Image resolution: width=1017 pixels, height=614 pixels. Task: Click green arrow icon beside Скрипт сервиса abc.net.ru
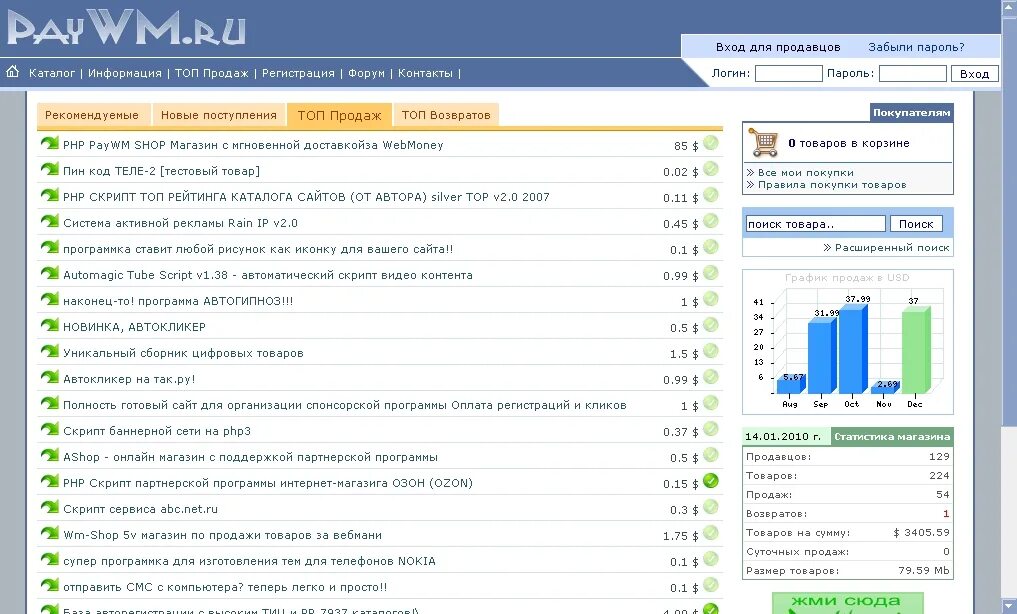50,506
